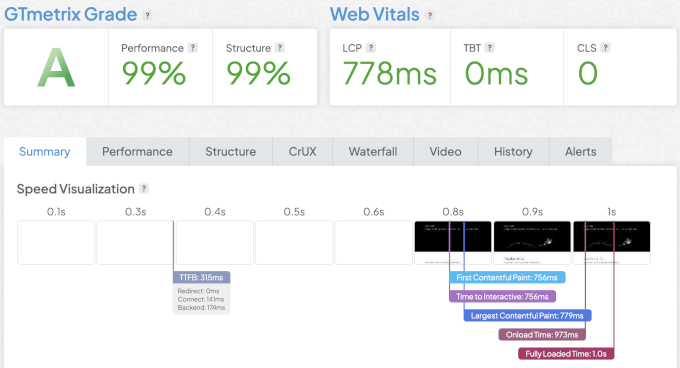This screenshot has width=680, height=368.
Task: Select the 1s filmstrip frame
Action: coord(611,242)
